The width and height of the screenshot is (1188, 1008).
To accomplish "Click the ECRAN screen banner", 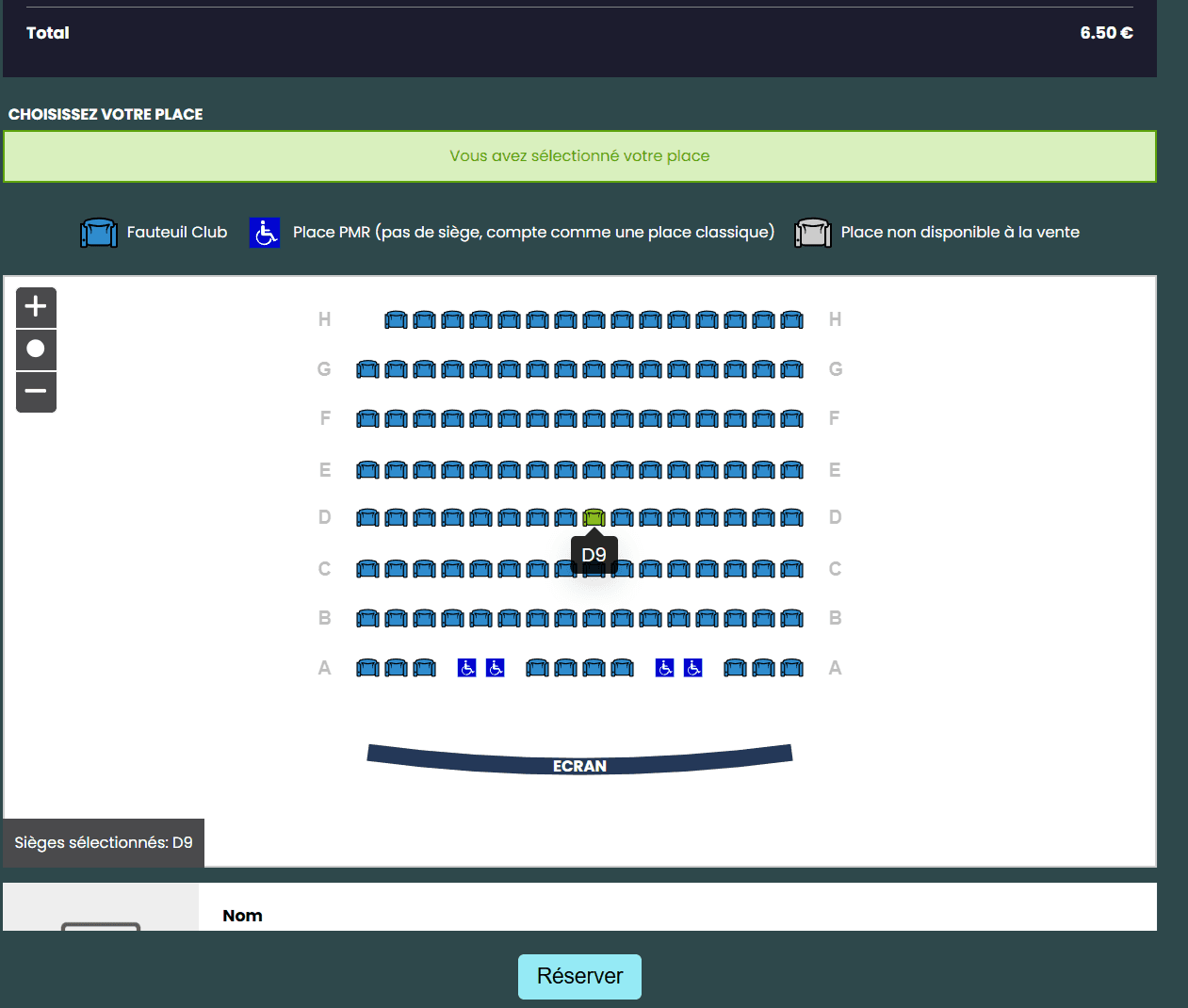I will [x=579, y=759].
